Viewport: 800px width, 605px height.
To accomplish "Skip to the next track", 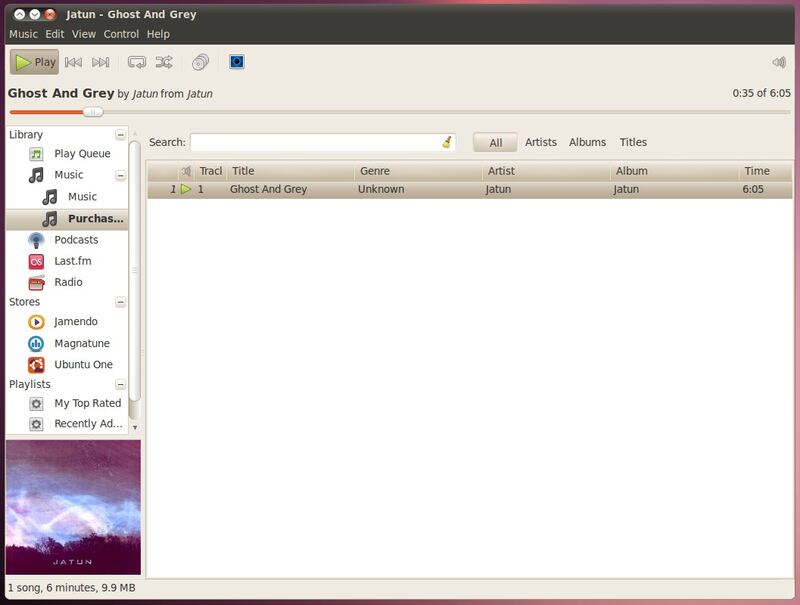I will [x=101, y=62].
